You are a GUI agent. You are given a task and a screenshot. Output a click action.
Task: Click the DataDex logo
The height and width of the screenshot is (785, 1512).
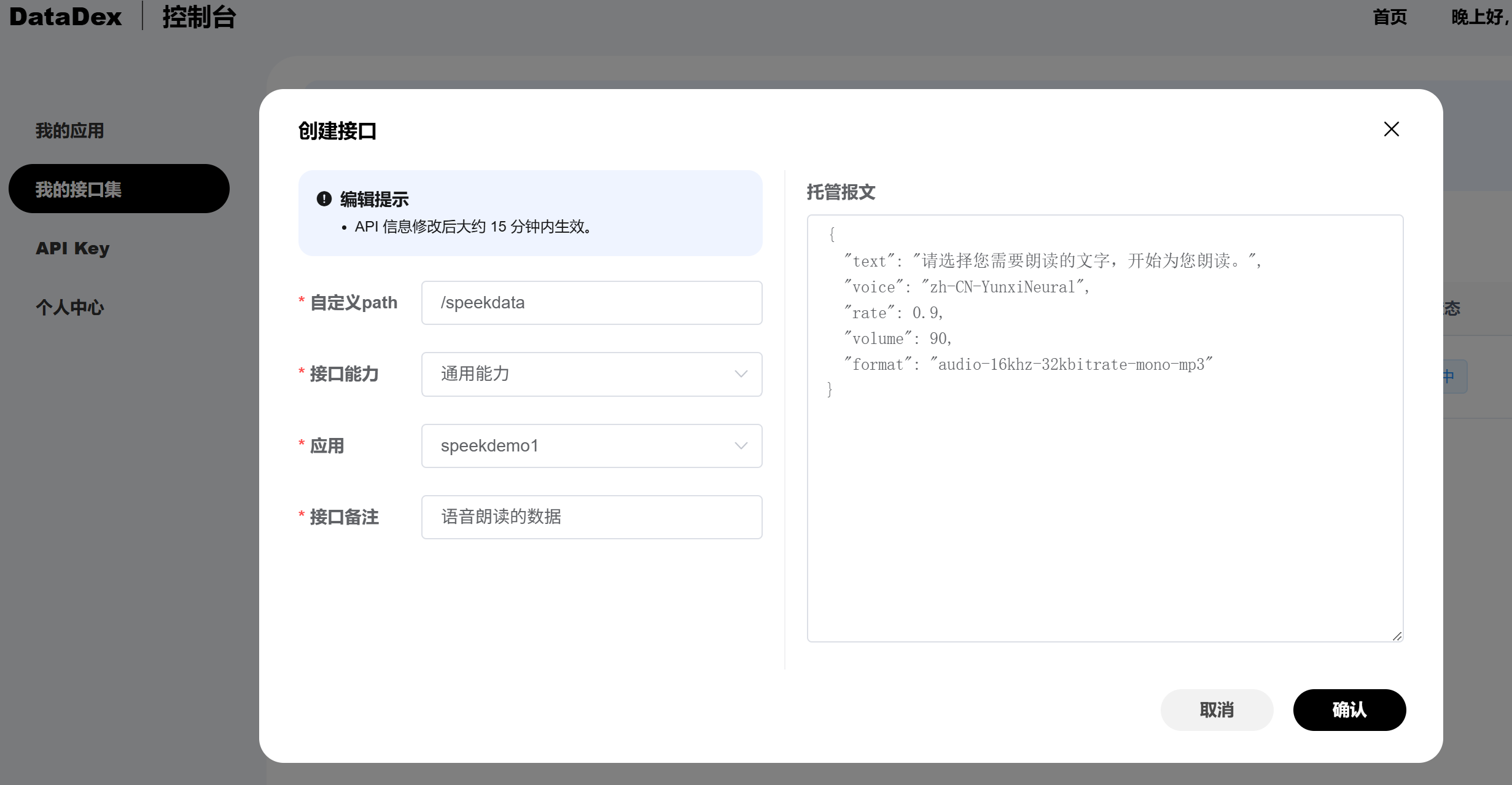66,17
